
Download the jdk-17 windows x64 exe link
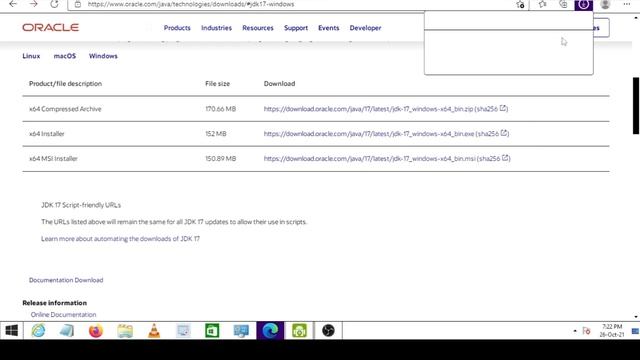369,134
